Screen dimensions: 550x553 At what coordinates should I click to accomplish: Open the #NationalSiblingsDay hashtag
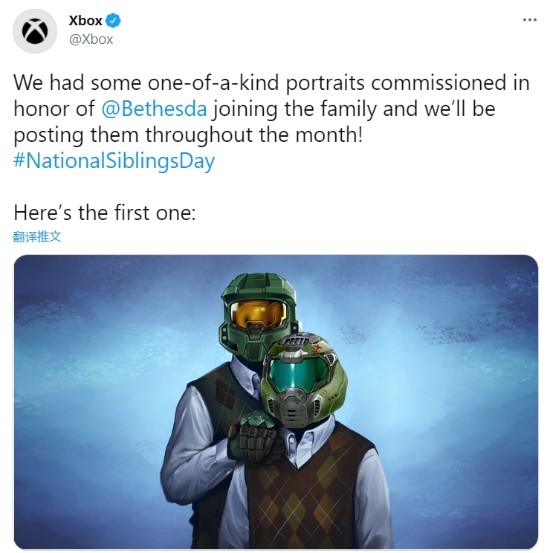pos(114,161)
